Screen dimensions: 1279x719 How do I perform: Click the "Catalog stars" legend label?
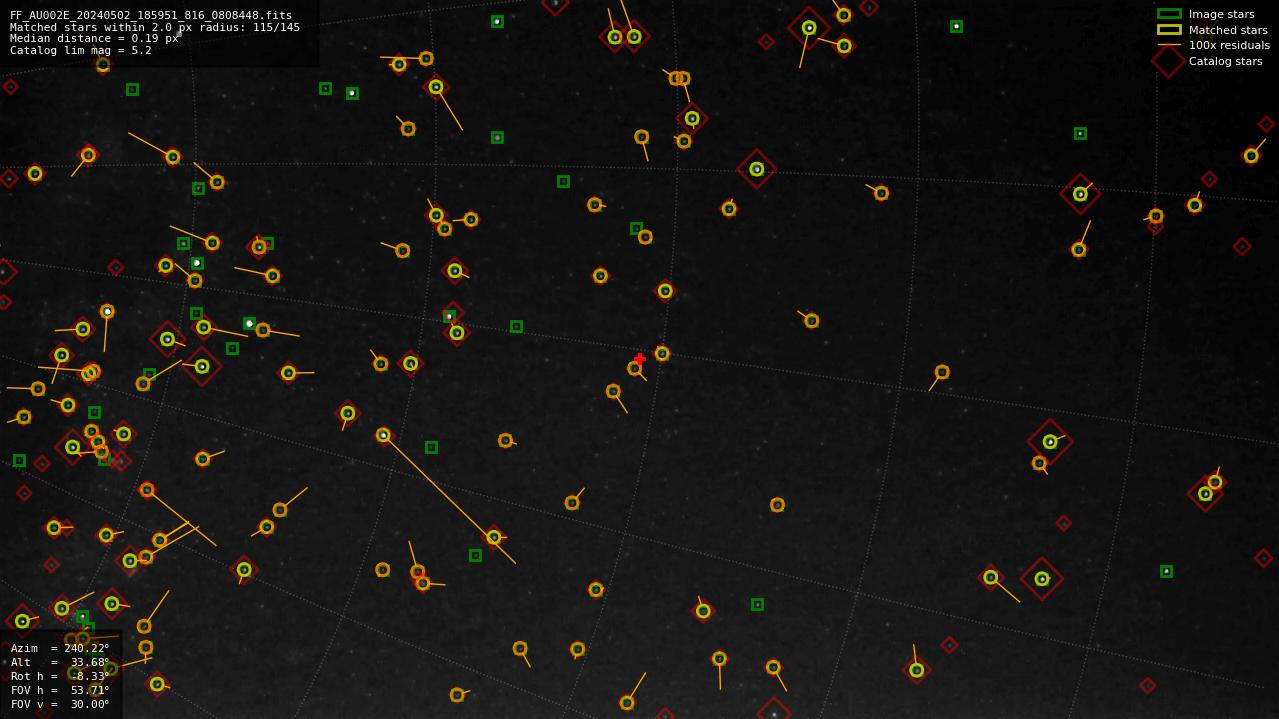(x=1225, y=61)
